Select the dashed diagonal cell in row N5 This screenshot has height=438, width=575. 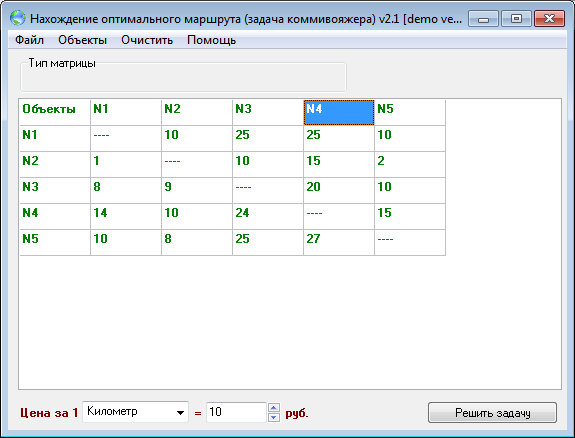[x=410, y=242]
